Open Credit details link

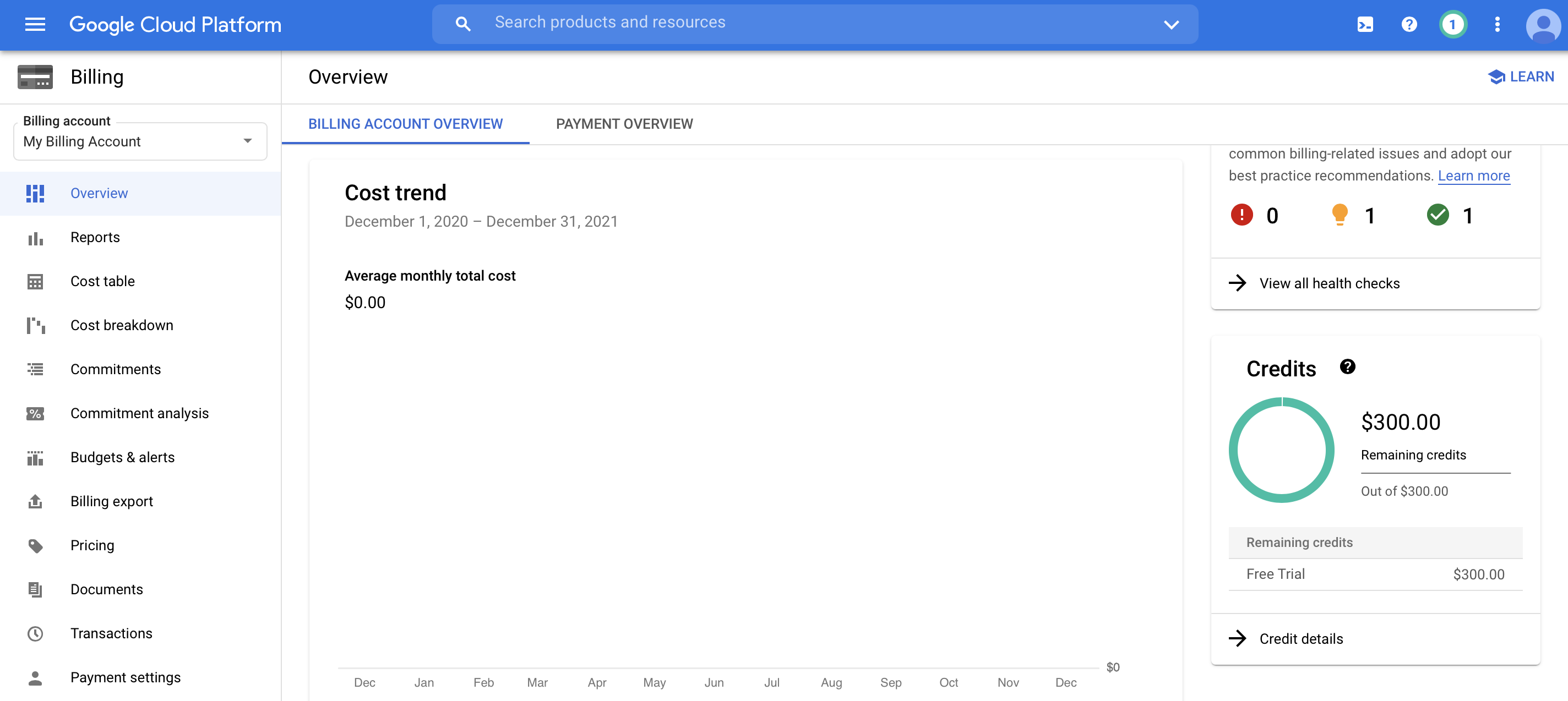1300,639
